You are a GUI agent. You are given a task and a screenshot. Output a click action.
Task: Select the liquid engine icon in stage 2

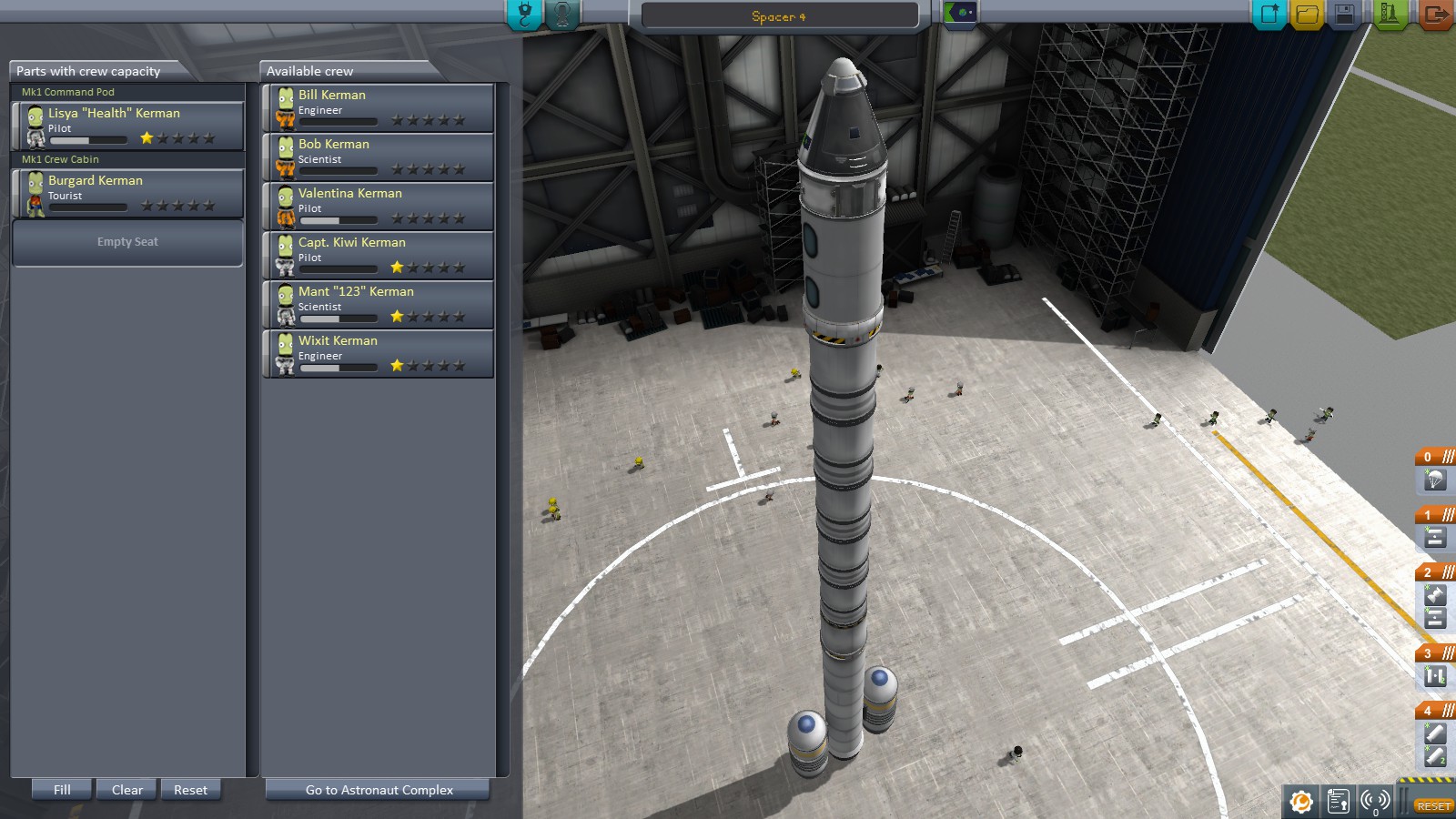tap(1435, 595)
